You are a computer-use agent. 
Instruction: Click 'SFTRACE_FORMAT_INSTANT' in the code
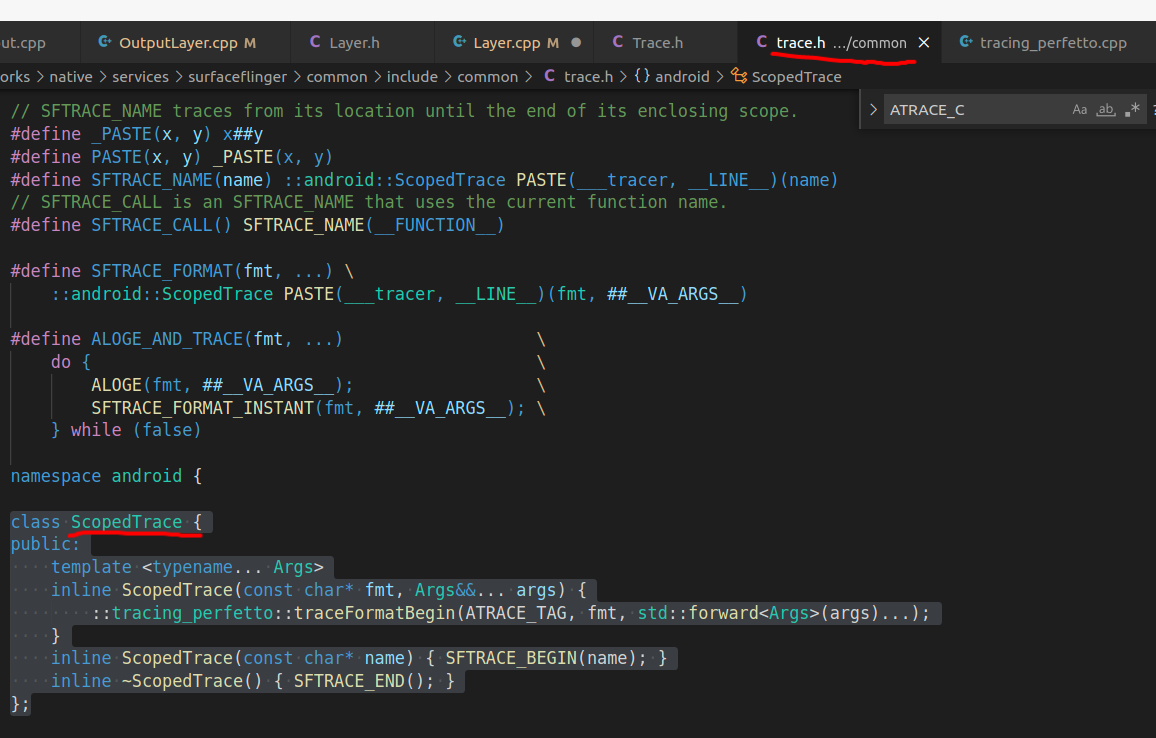click(x=202, y=408)
